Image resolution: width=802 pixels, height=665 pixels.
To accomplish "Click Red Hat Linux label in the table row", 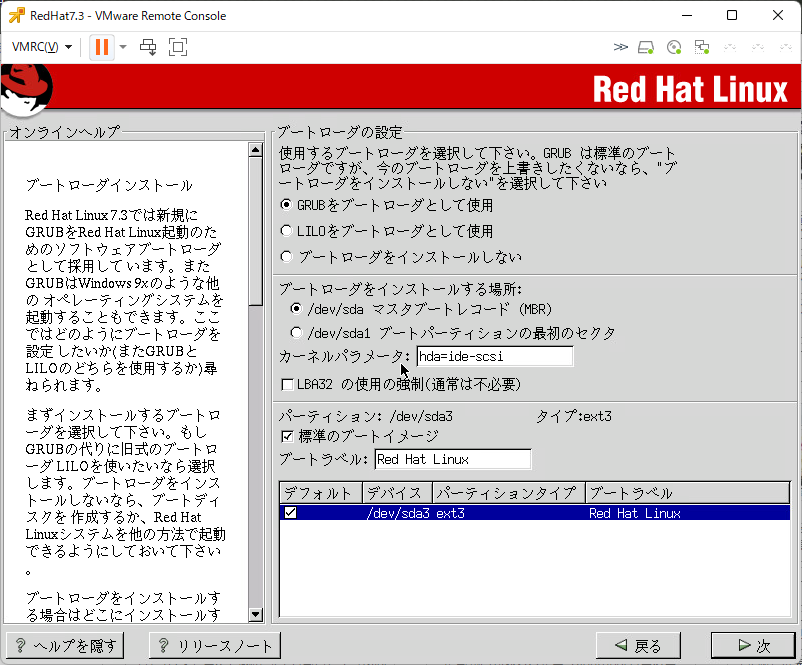I will pyautogui.click(x=634, y=513).
